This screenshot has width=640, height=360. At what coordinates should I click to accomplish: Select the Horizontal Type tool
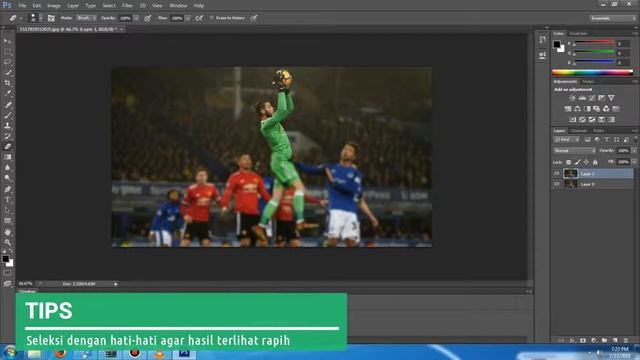[7, 200]
